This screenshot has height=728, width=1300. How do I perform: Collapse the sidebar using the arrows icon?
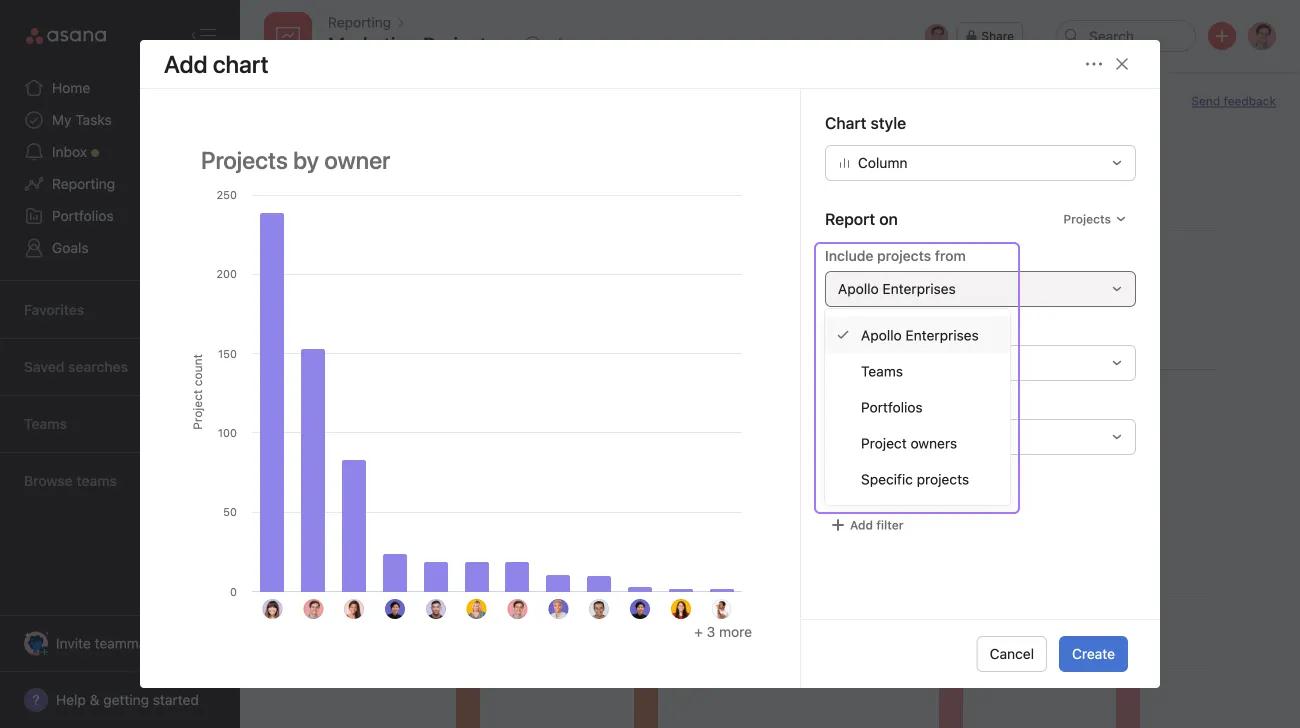pyautogui.click(x=204, y=35)
